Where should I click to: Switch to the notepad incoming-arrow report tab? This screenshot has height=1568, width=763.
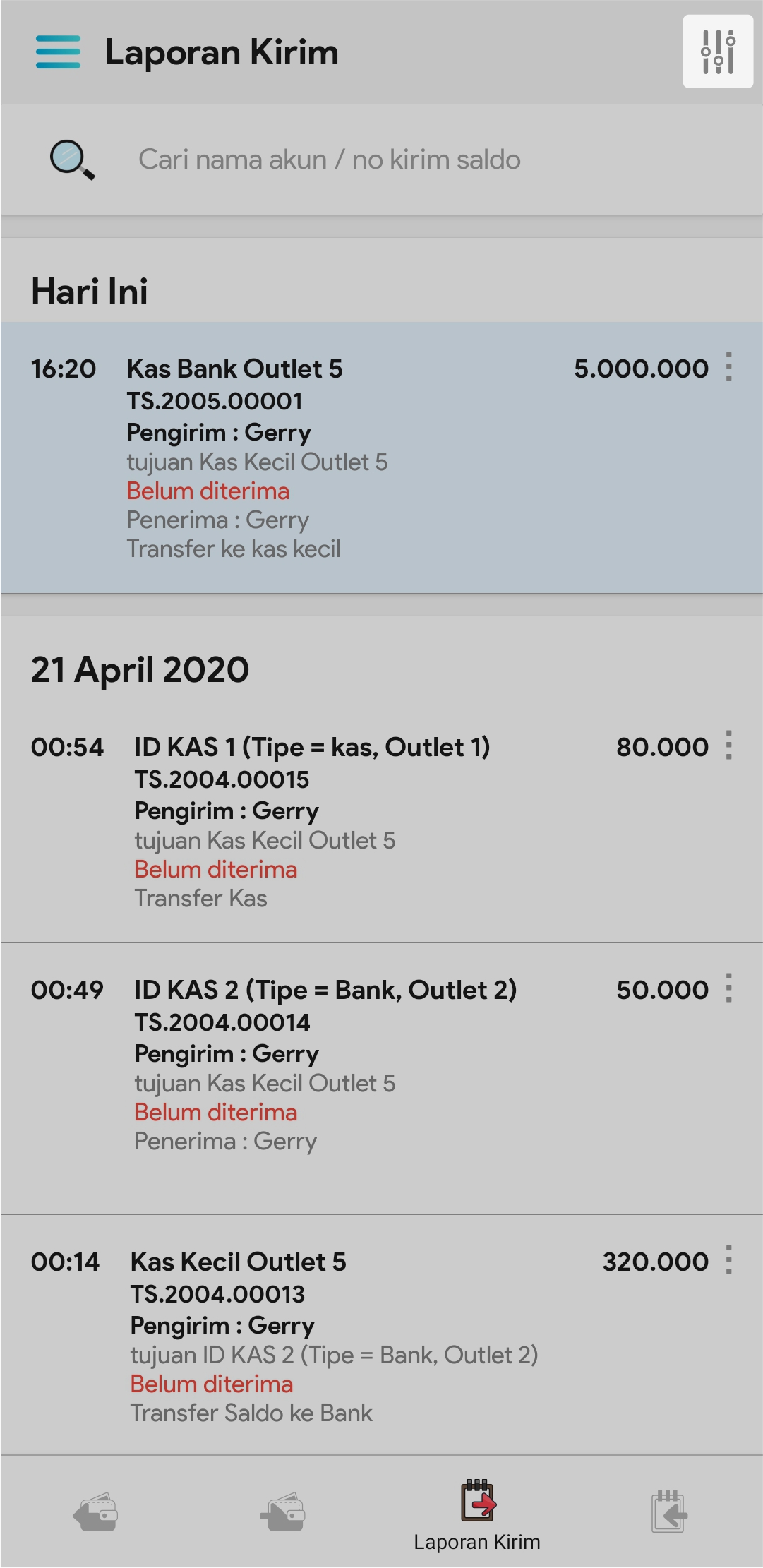668,1512
